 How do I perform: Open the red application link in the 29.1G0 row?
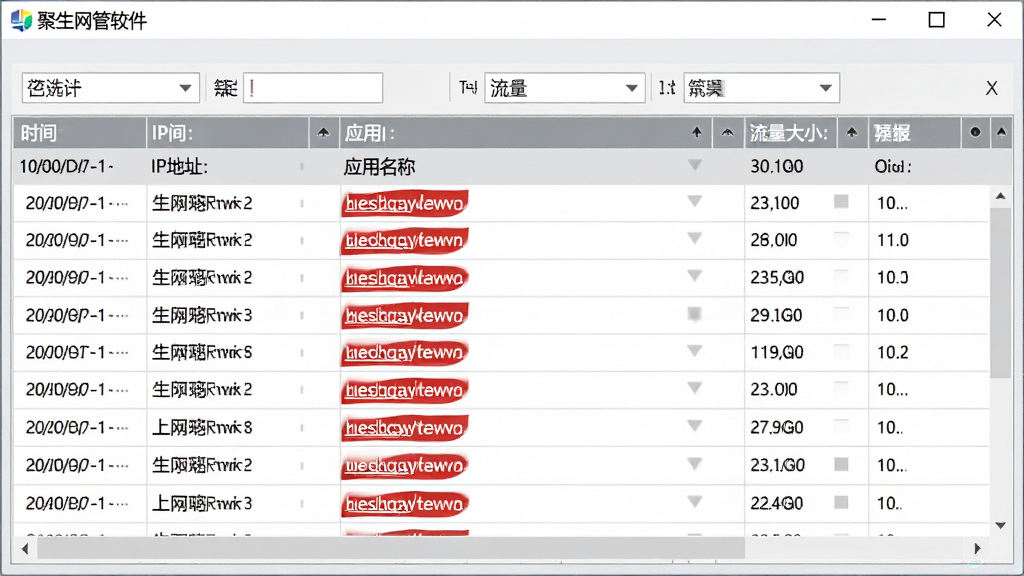[405, 316]
